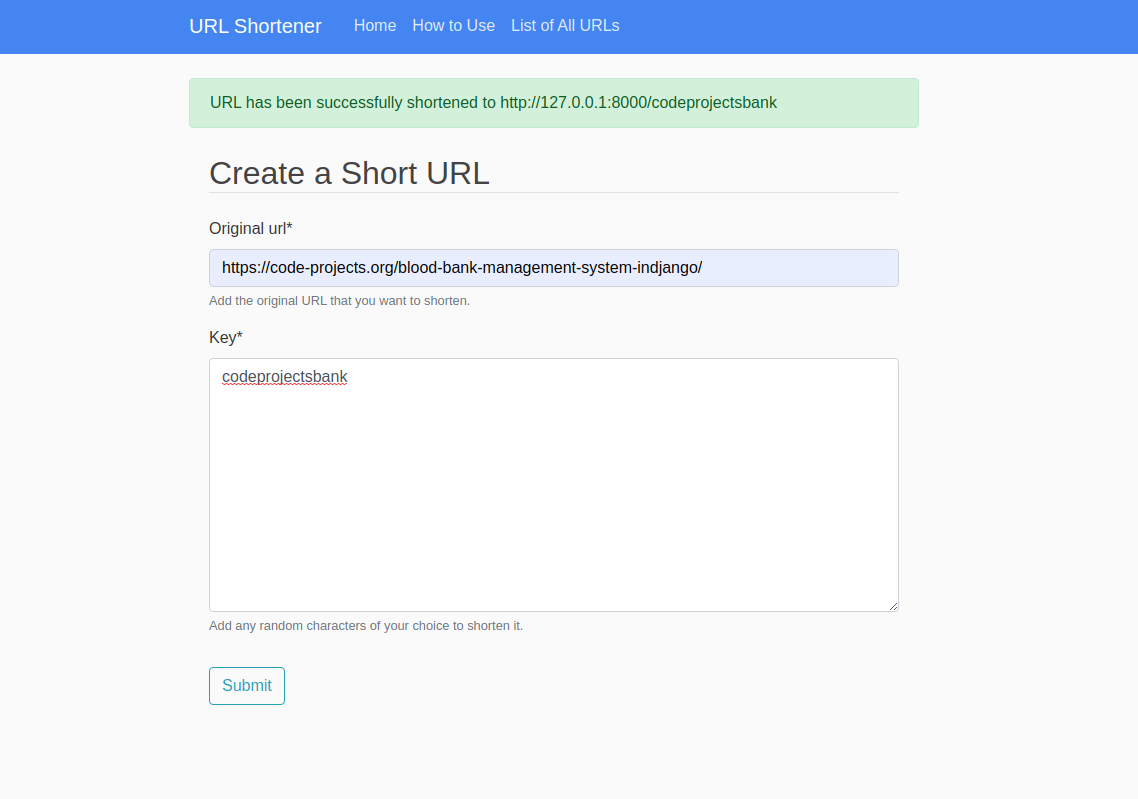Screen dimensions: 1138x799
Task: Select the codeprojectsbank text in the Key field
Action: (285, 377)
